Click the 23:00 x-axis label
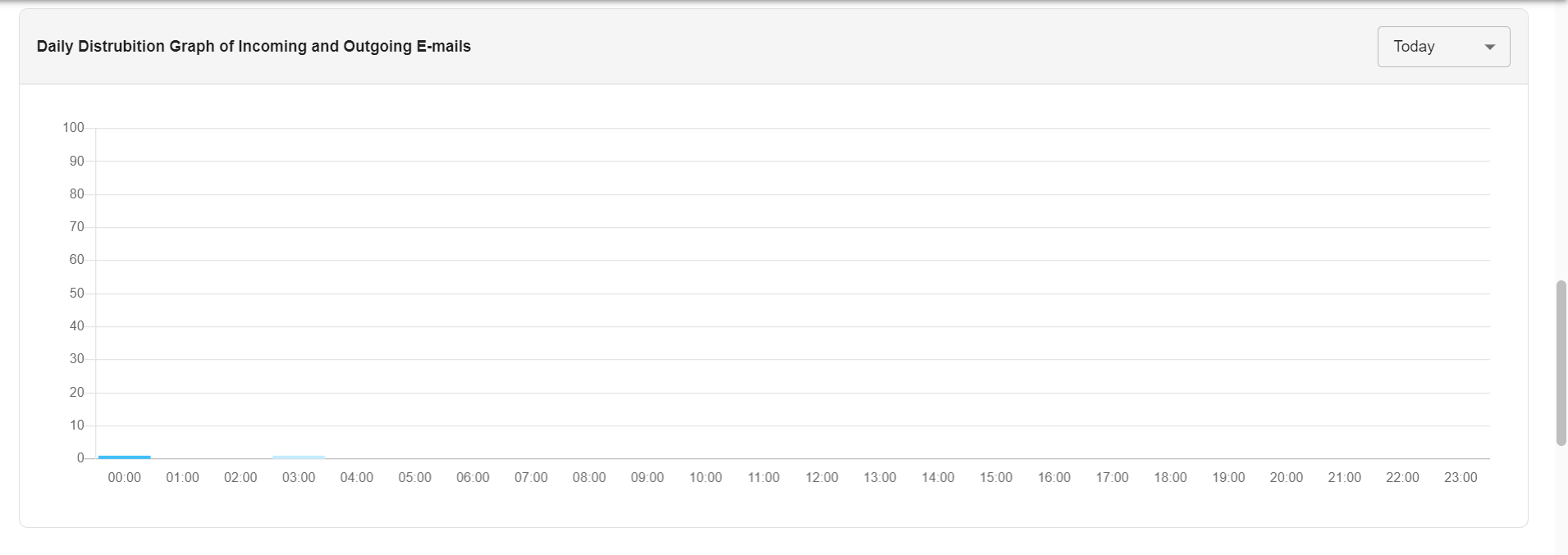The width and height of the screenshot is (1568, 555). [1461, 478]
